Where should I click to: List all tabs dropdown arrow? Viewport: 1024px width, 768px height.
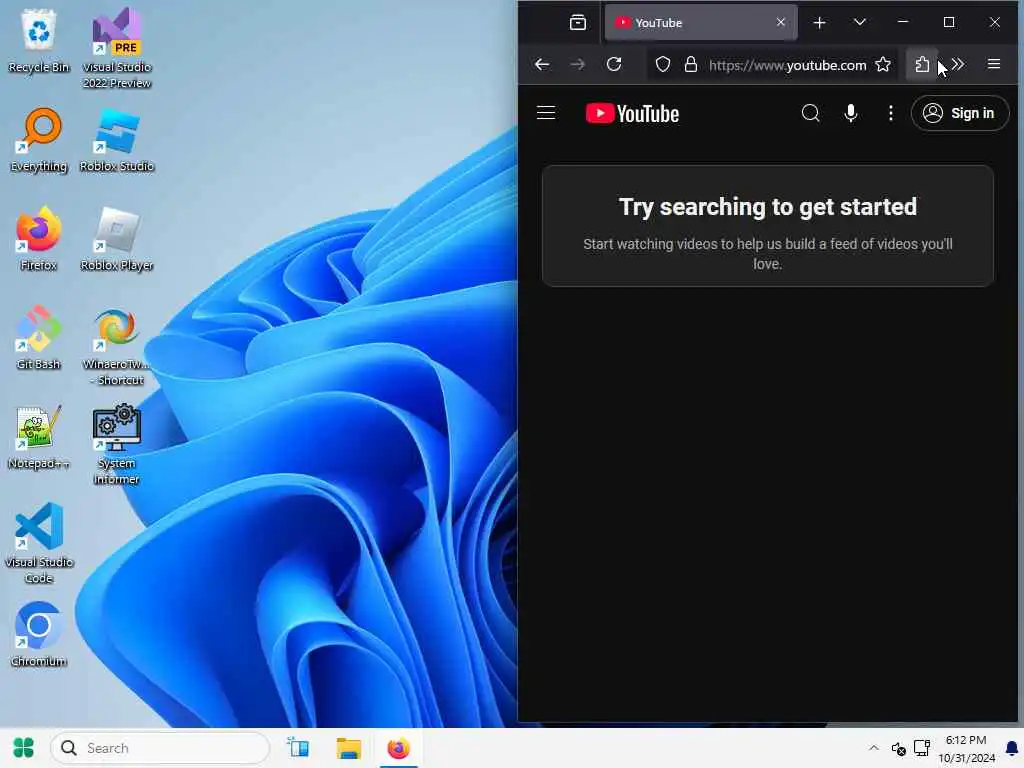coord(860,23)
